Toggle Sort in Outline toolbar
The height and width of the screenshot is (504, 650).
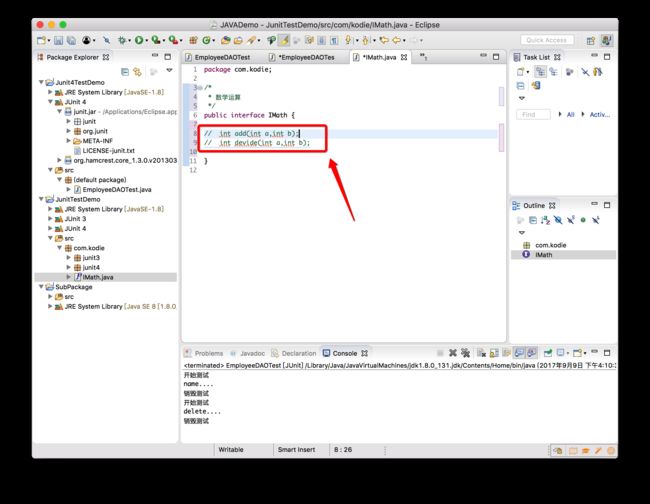click(545, 220)
